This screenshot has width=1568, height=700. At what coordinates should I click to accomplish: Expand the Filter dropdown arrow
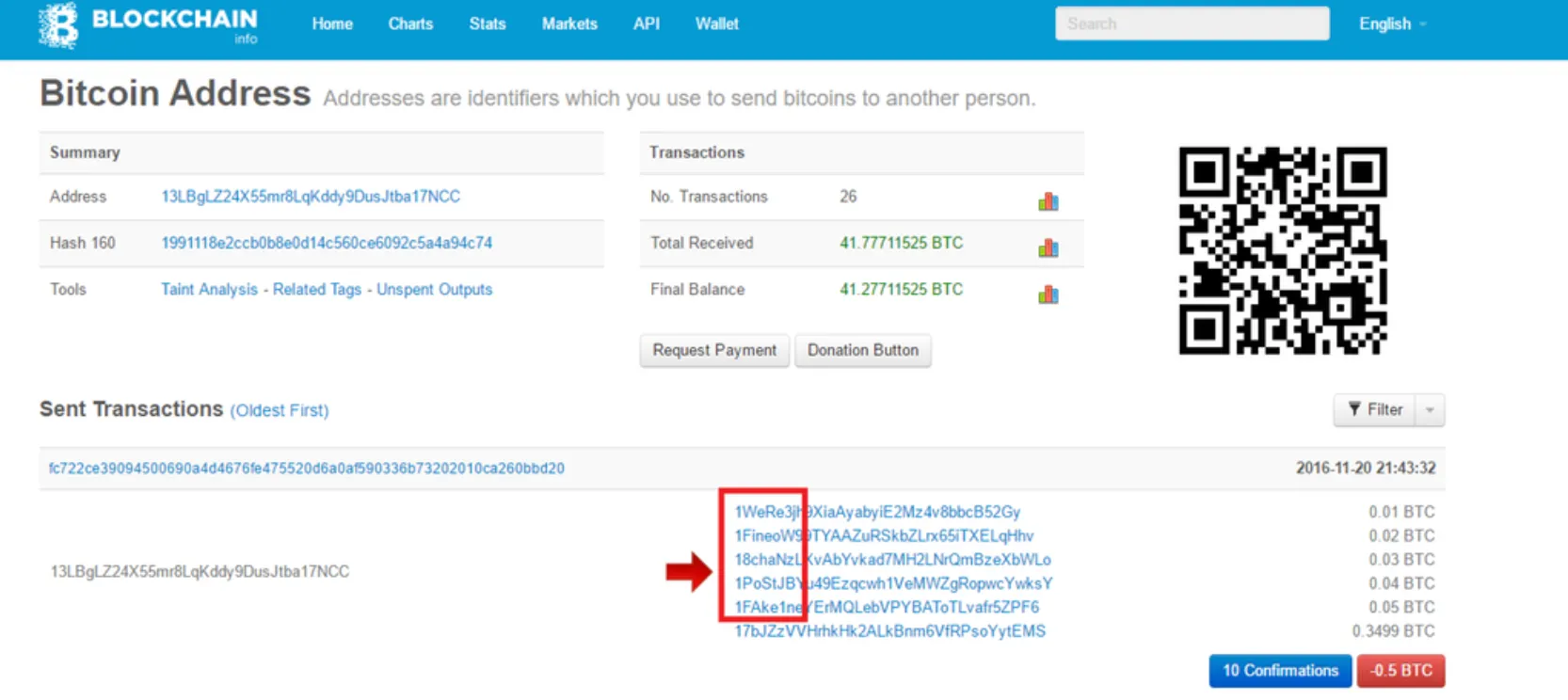tap(1430, 410)
